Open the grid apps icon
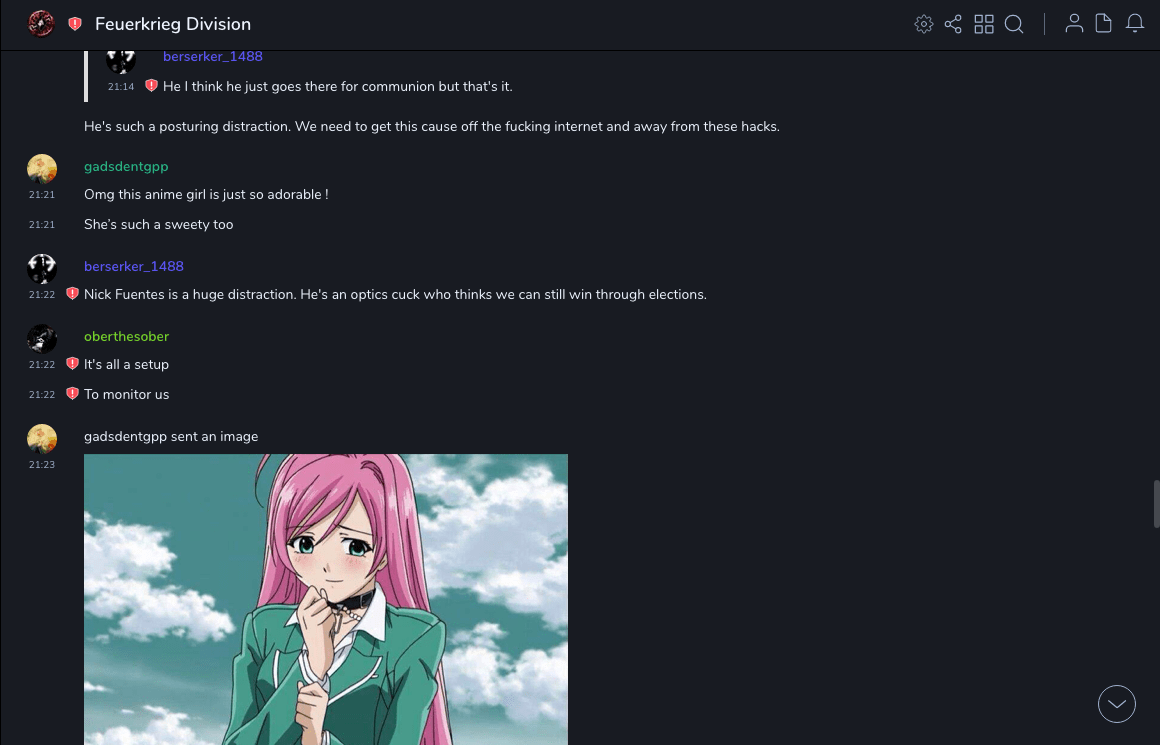 click(984, 24)
